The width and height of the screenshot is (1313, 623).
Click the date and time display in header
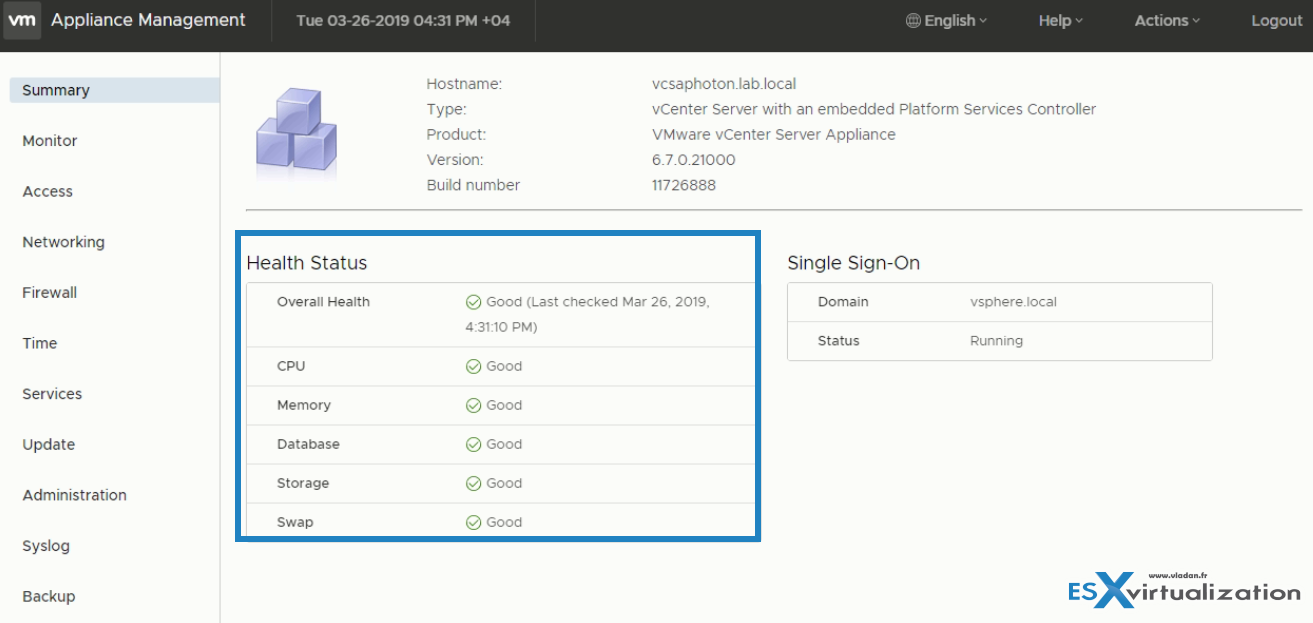click(x=404, y=20)
